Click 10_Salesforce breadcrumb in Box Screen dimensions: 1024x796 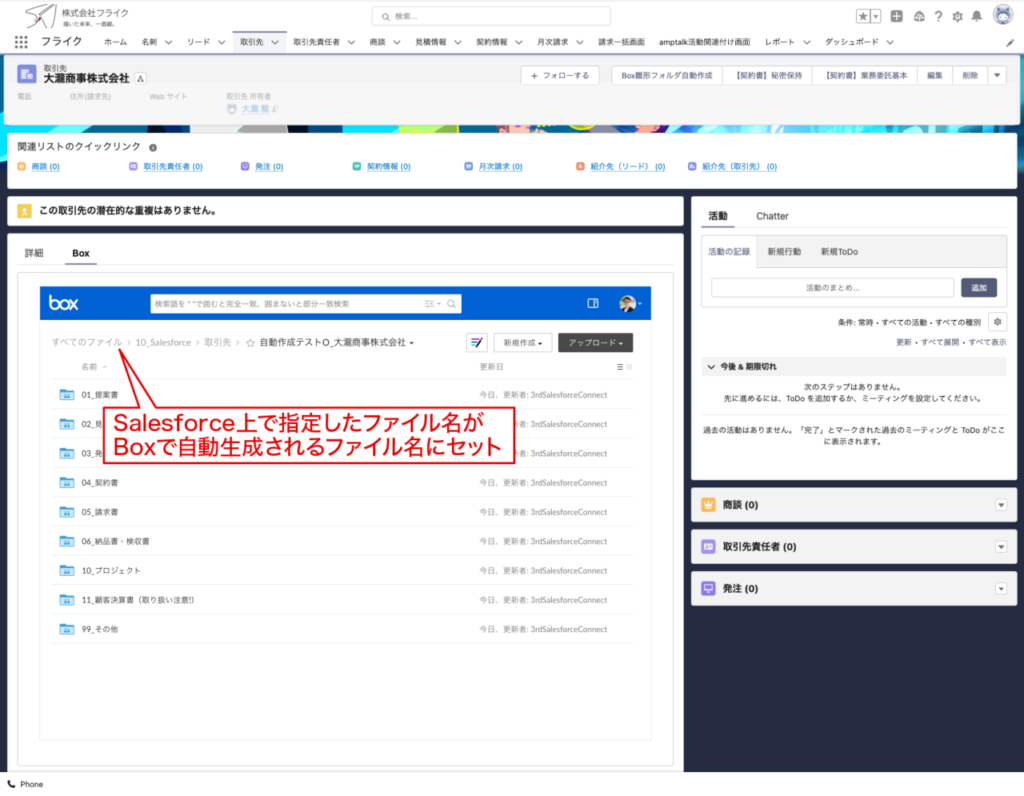tap(163, 343)
